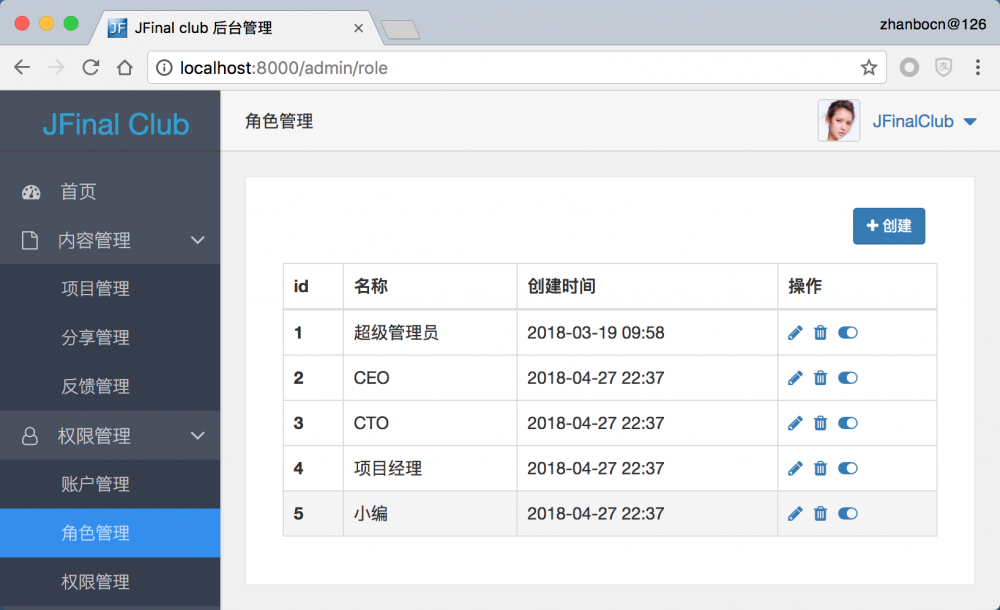The image size is (1000, 610).
Task: Disable the 超级管理员 role toggle
Action: coord(848,332)
